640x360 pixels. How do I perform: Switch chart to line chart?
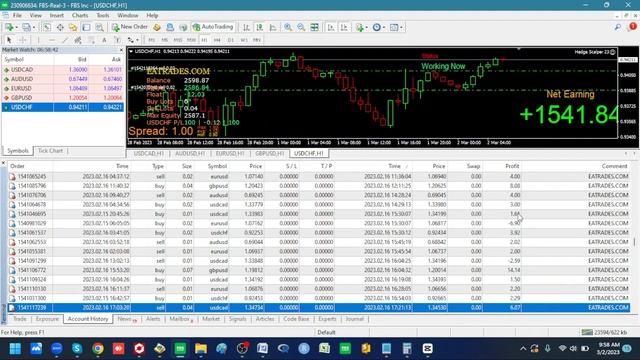(x=273, y=27)
